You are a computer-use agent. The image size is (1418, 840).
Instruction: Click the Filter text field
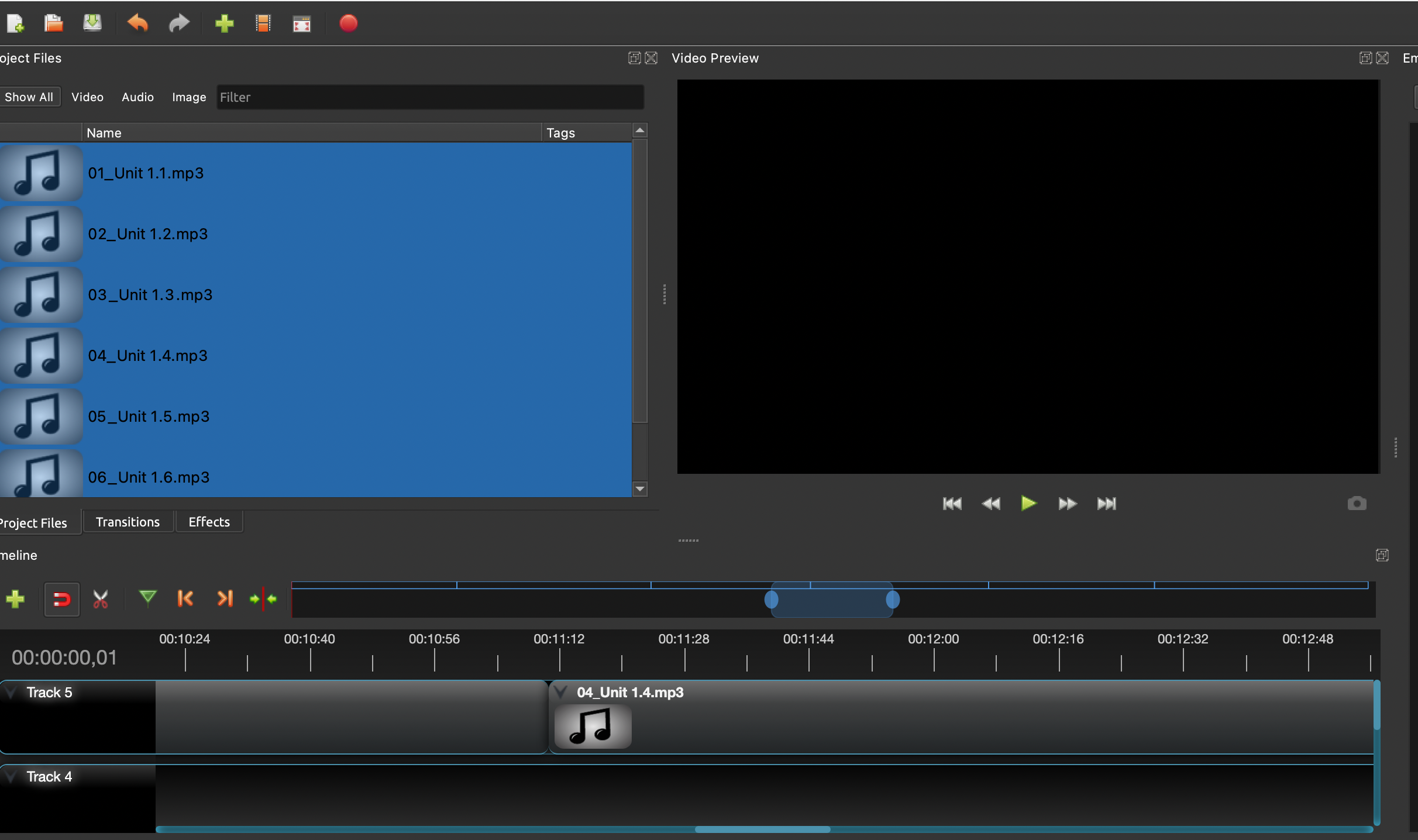[430, 97]
